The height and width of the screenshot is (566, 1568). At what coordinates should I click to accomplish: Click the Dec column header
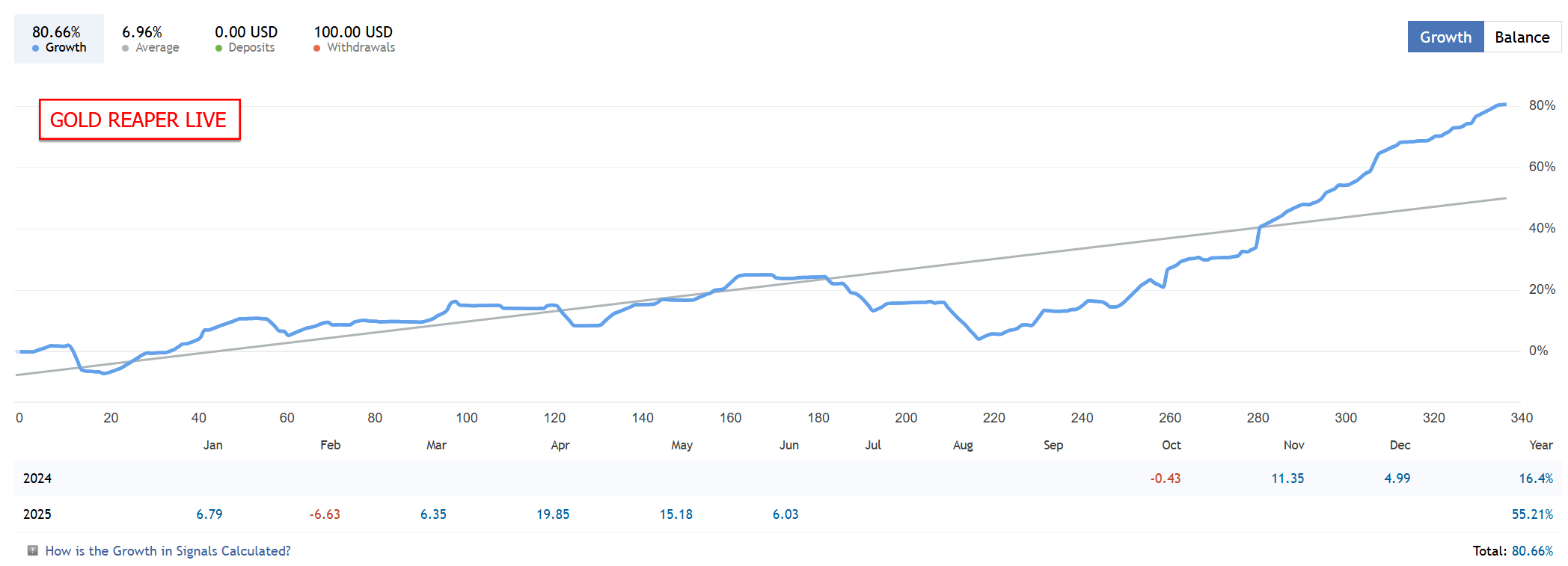pos(1400,445)
